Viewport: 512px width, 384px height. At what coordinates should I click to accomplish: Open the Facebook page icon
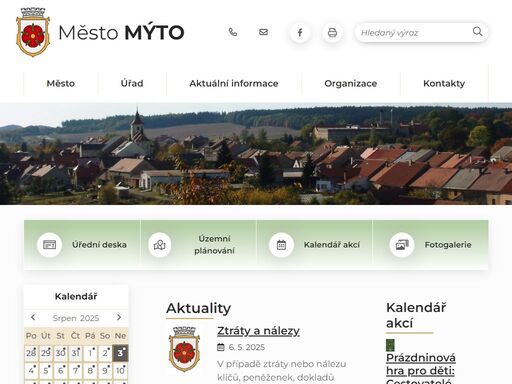[x=300, y=33]
